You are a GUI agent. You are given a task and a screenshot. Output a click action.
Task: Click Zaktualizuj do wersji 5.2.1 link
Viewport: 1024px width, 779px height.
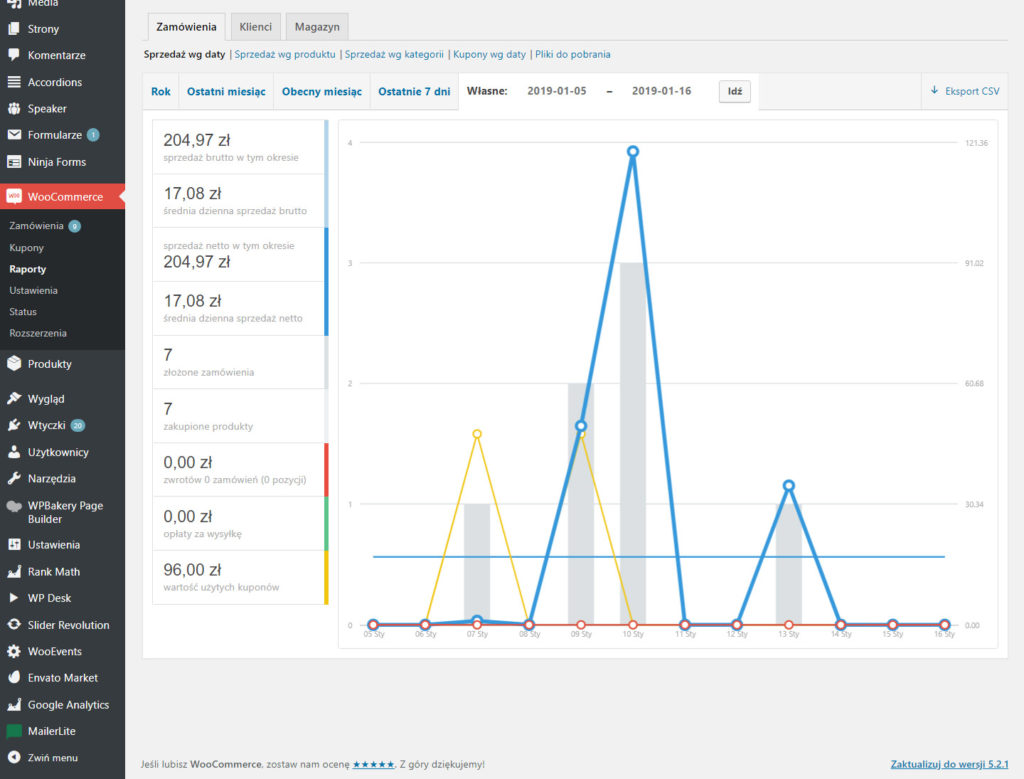(950, 765)
